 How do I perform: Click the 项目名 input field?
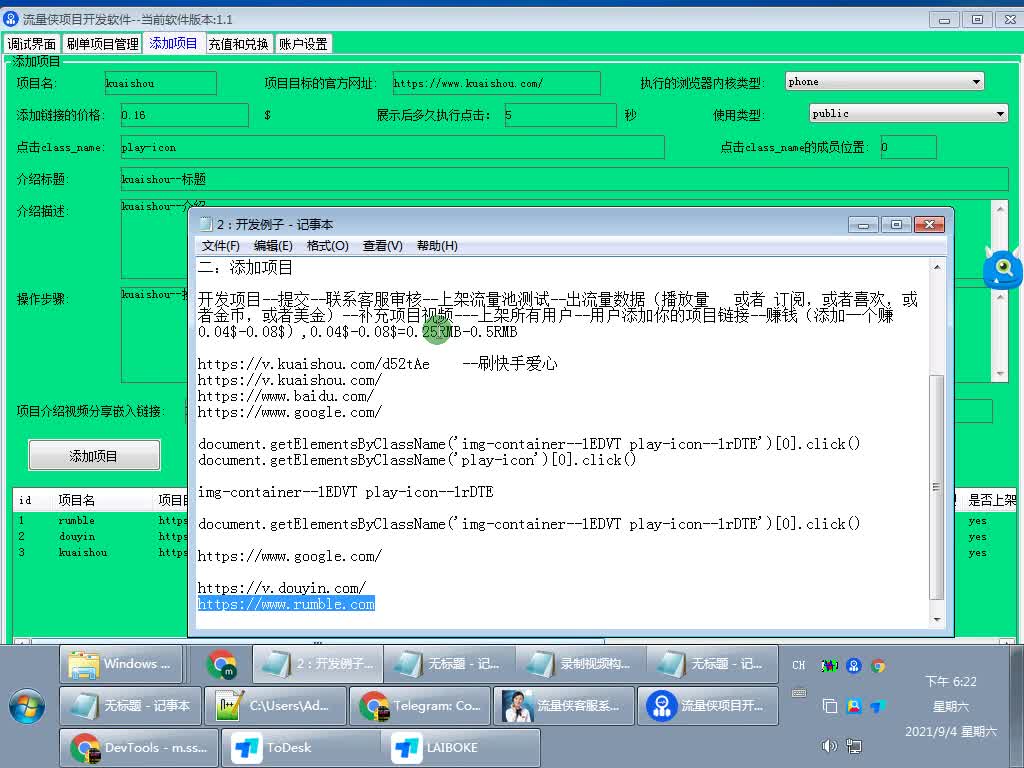click(160, 83)
